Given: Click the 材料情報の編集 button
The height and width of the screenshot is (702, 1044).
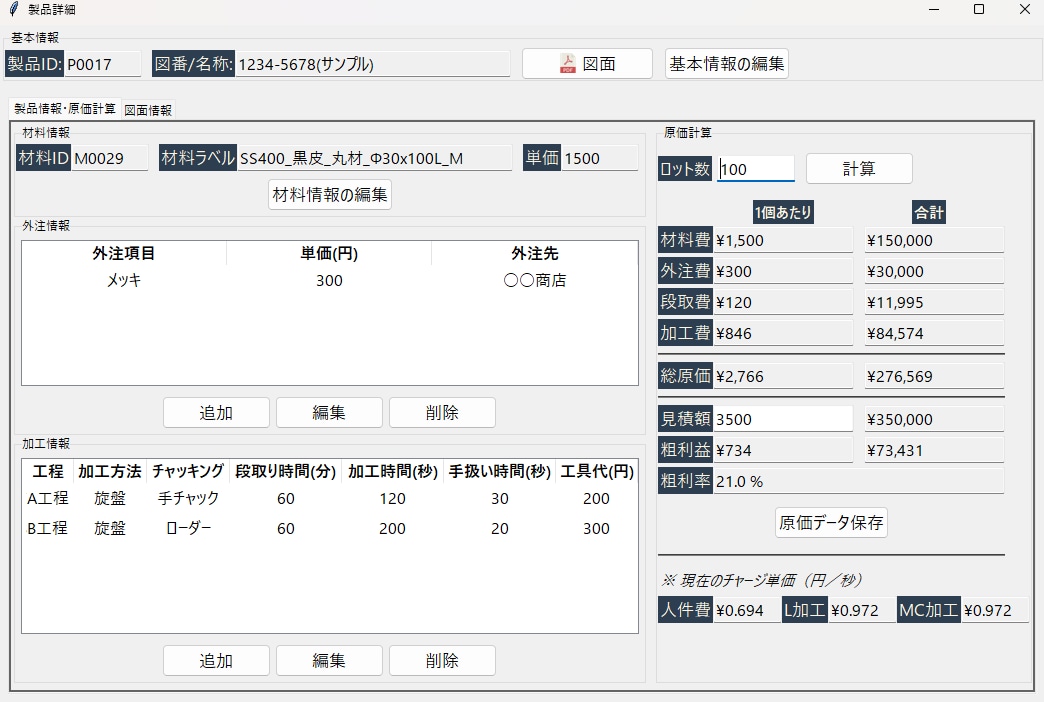Looking at the screenshot, I should click(330, 194).
